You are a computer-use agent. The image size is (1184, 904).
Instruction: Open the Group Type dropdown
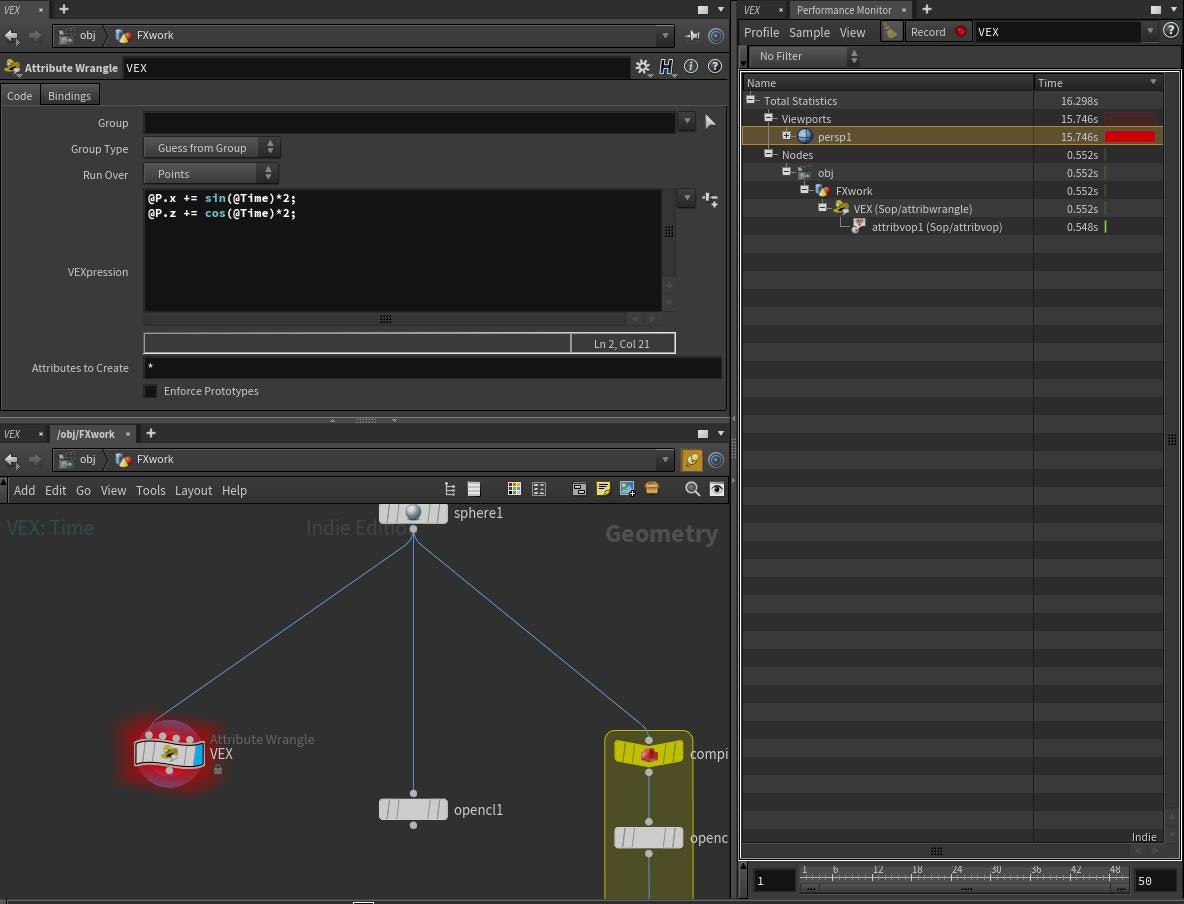pos(211,148)
